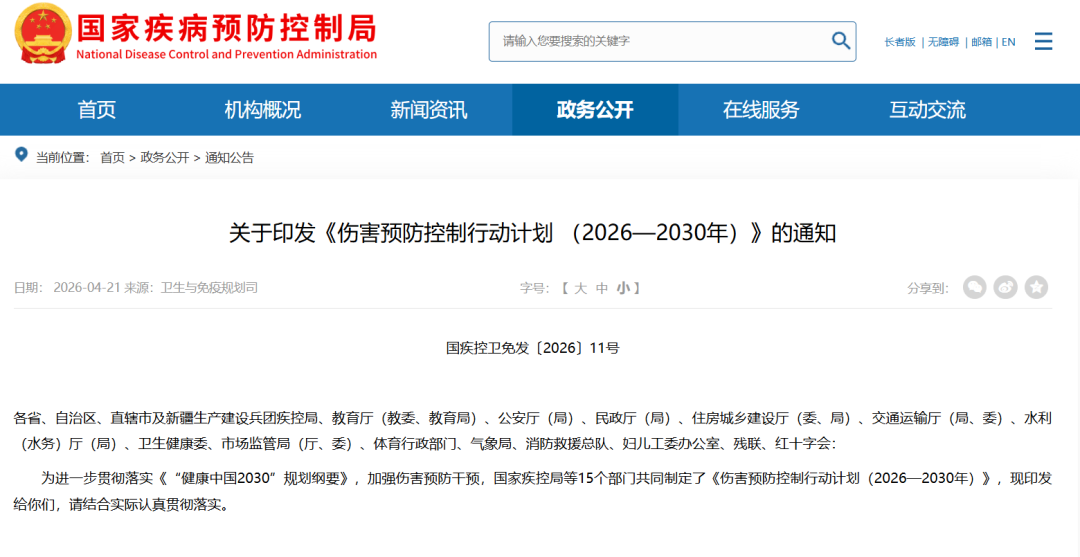Click the date 2026-04-21
The image size is (1080, 557).
[87, 288]
